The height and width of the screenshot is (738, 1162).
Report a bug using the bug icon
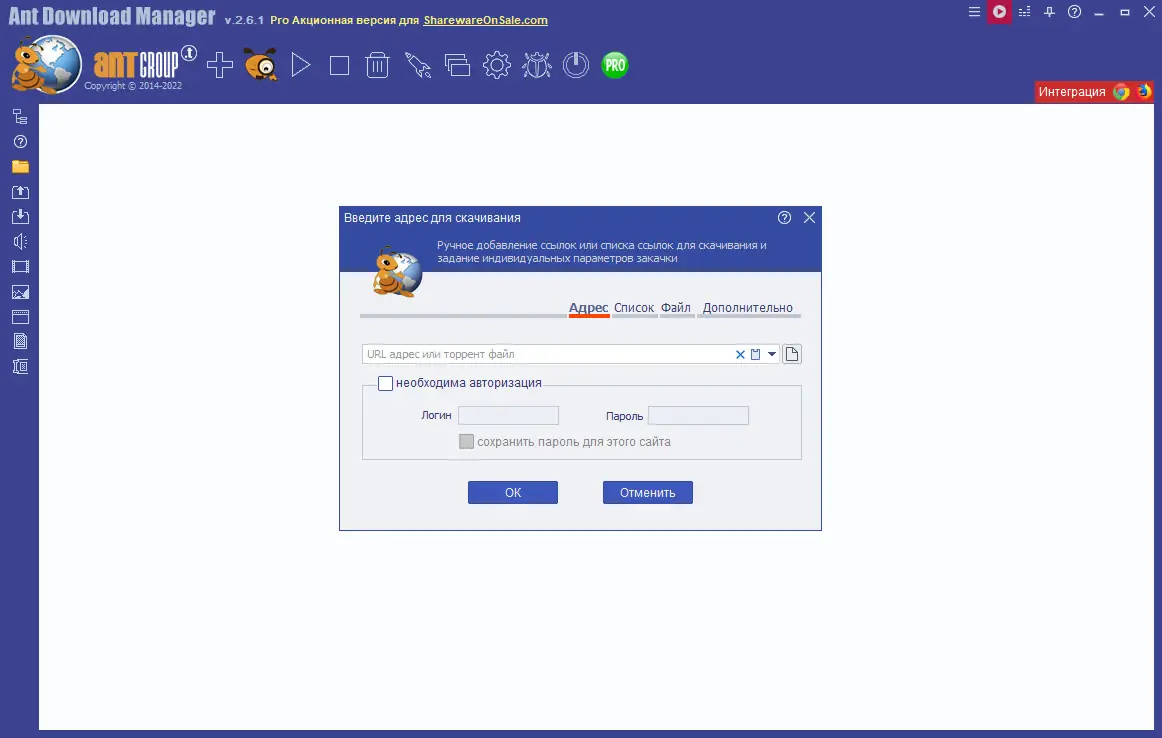(536, 64)
